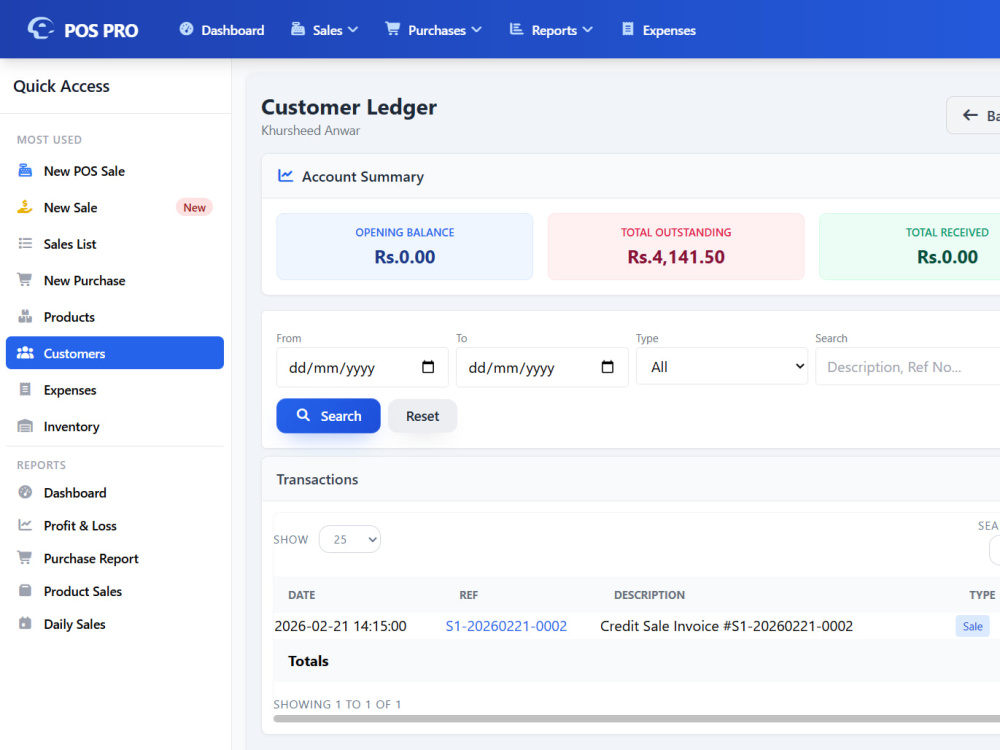The image size is (1000, 750).
Task: Expand the Purchases dropdown menu
Action: (x=434, y=30)
